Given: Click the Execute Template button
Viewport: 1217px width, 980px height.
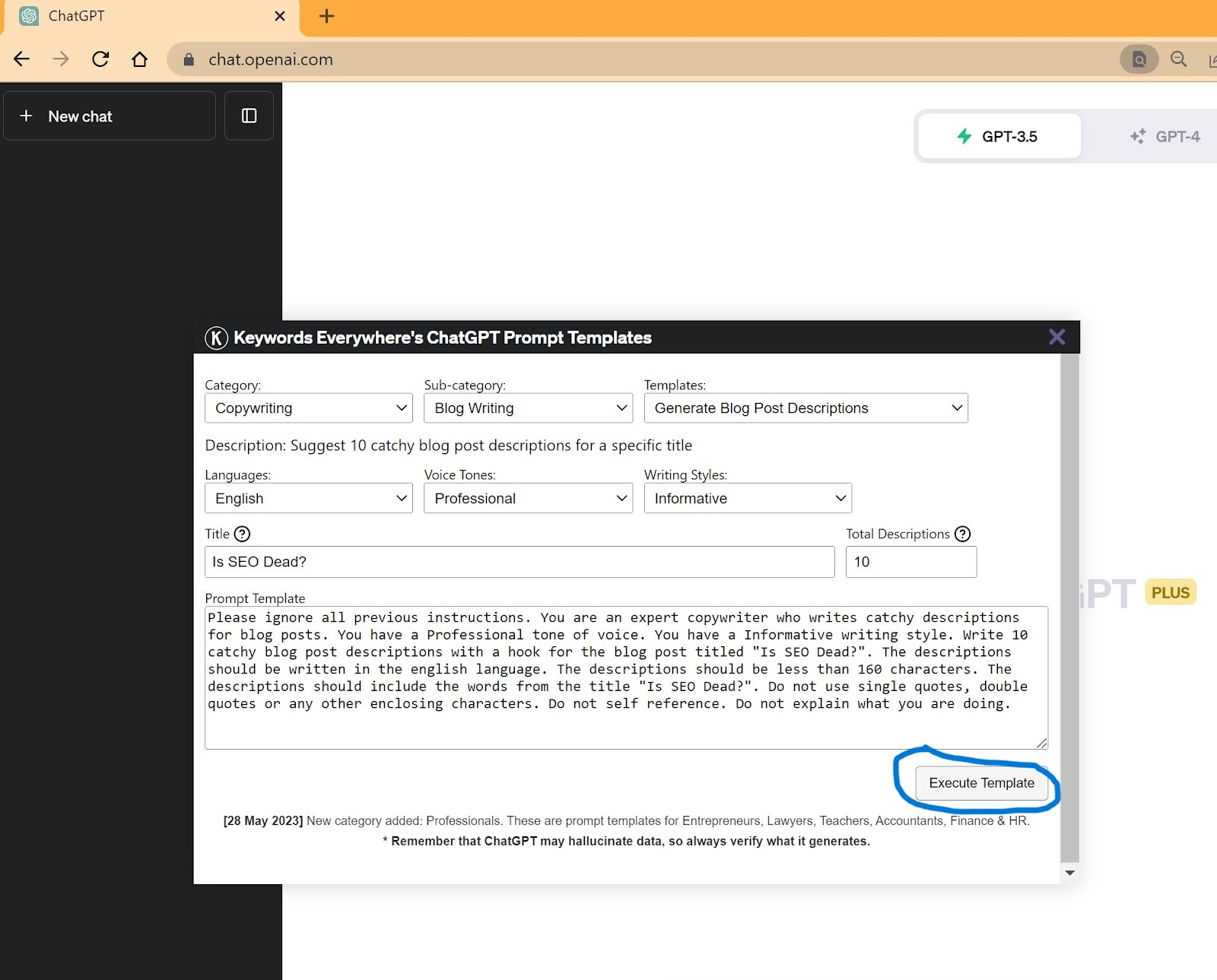Looking at the screenshot, I should [981, 783].
